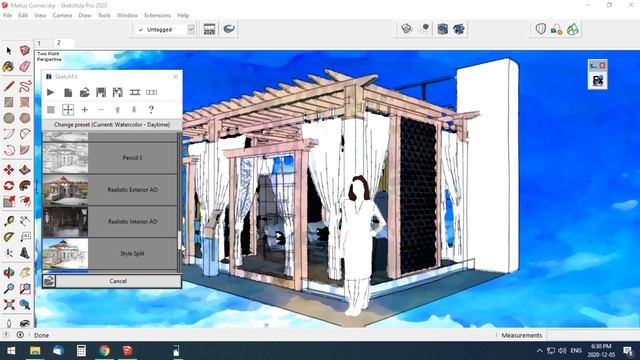Pick the Dimension tool
The height and width of the screenshot is (360, 640).
pos(25,221)
